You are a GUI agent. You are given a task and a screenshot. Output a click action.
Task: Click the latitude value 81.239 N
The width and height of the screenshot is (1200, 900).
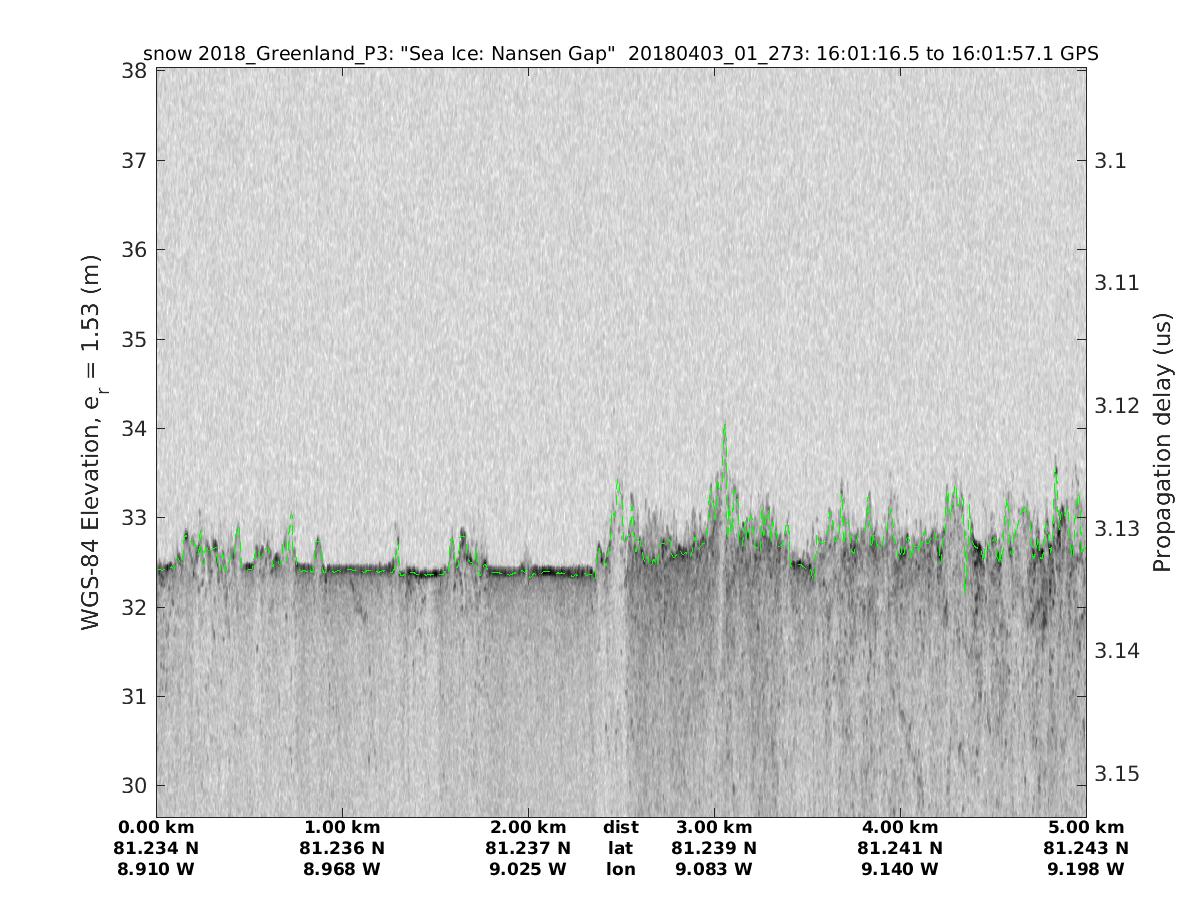click(x=714, y=848)
